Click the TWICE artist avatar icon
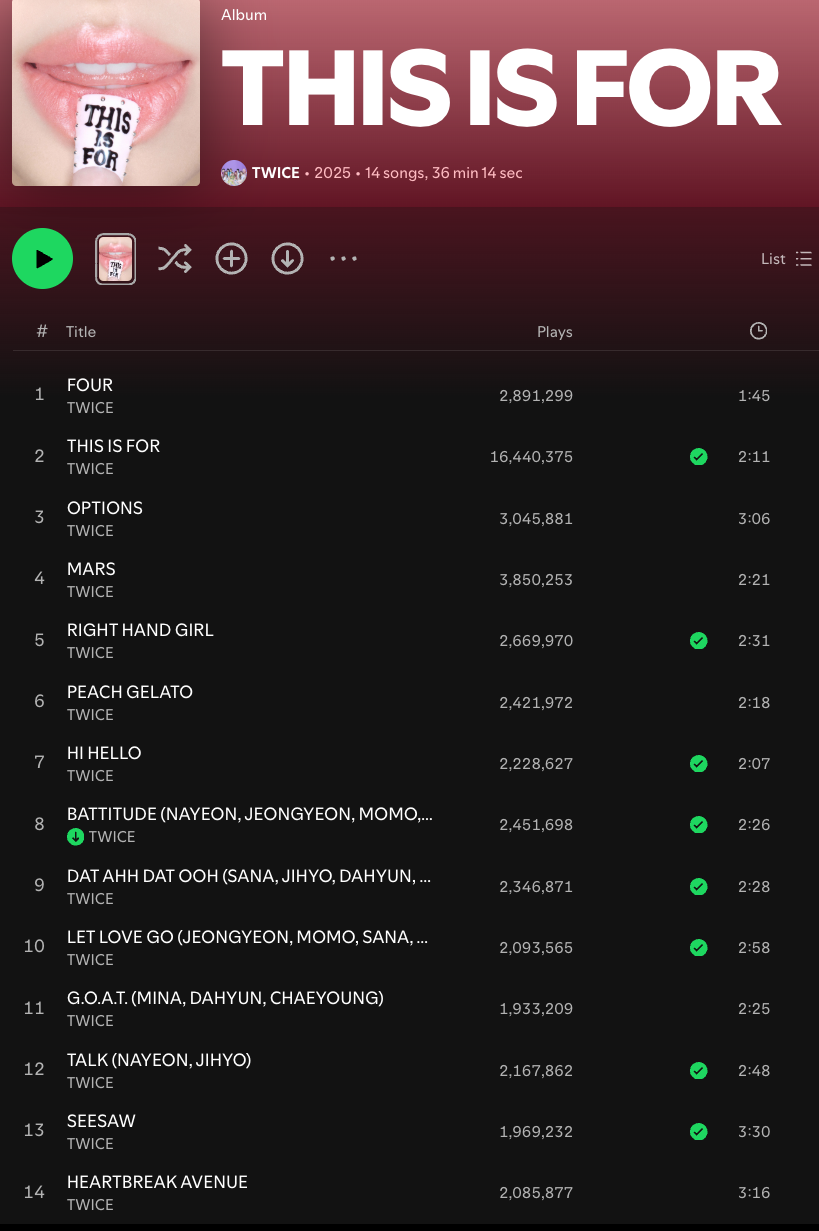 pos(233,173)
